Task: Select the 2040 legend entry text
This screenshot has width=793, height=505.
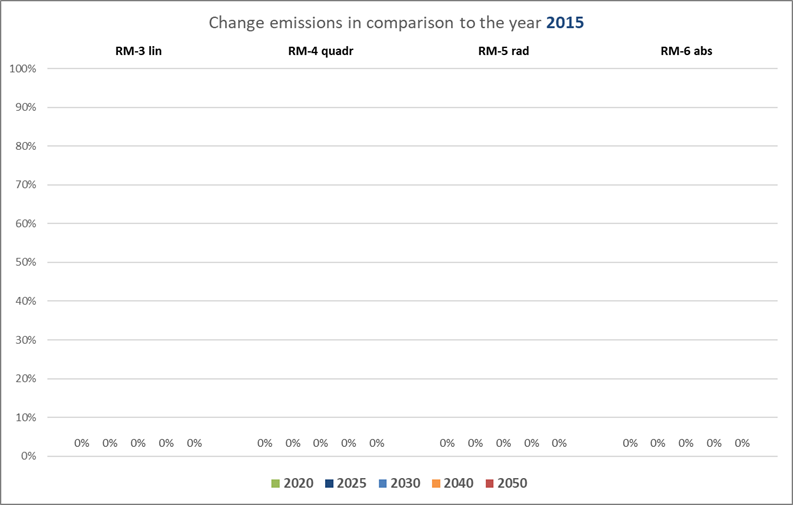Action: (457, 484)
